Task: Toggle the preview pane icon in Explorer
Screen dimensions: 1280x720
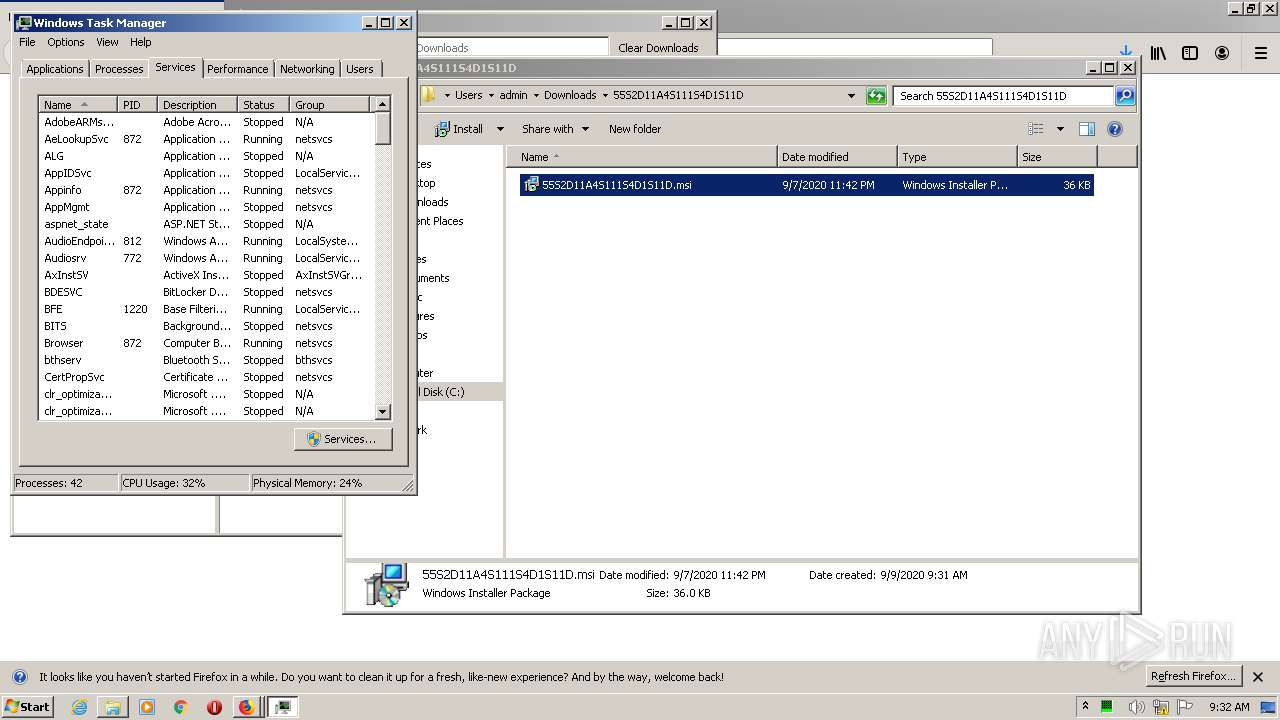Action: click(1087, 129)
